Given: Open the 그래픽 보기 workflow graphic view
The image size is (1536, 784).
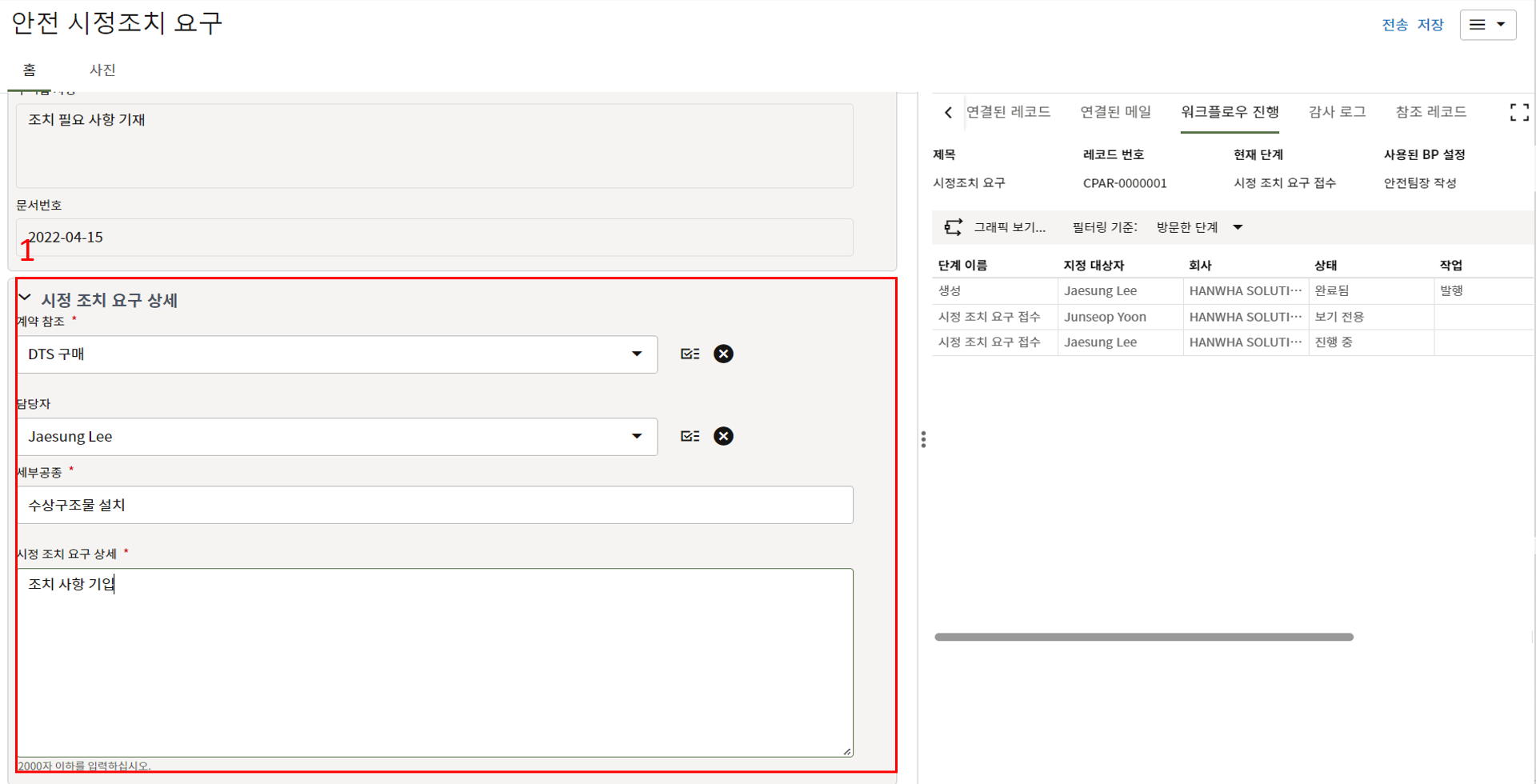Looking at the screenshot, I should pos(995,227).
